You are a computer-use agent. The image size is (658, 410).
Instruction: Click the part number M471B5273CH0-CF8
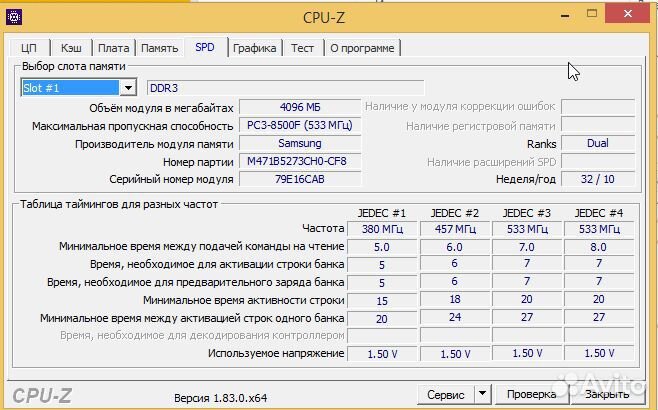click(x=300, y=161)
